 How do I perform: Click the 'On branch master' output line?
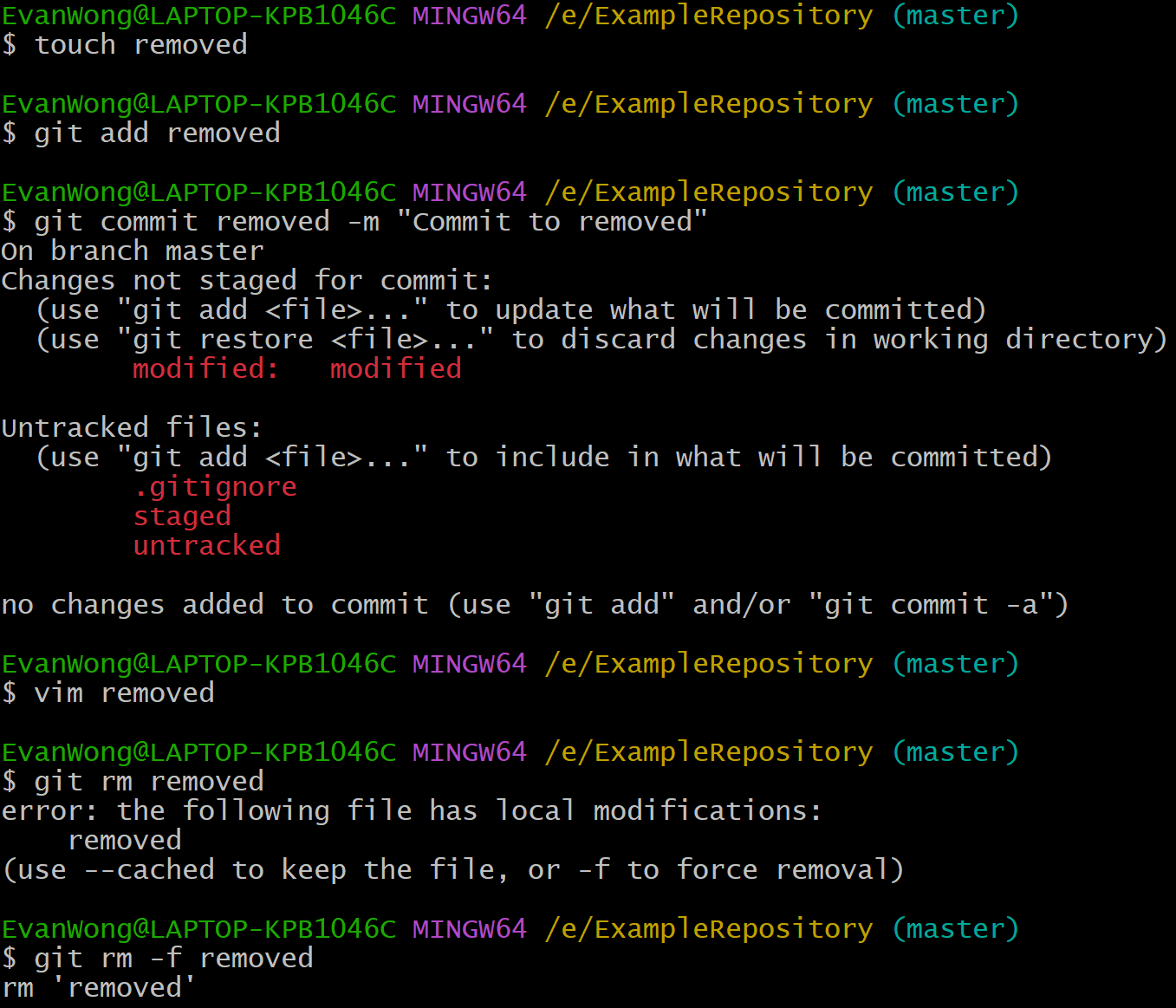[133, 251]
